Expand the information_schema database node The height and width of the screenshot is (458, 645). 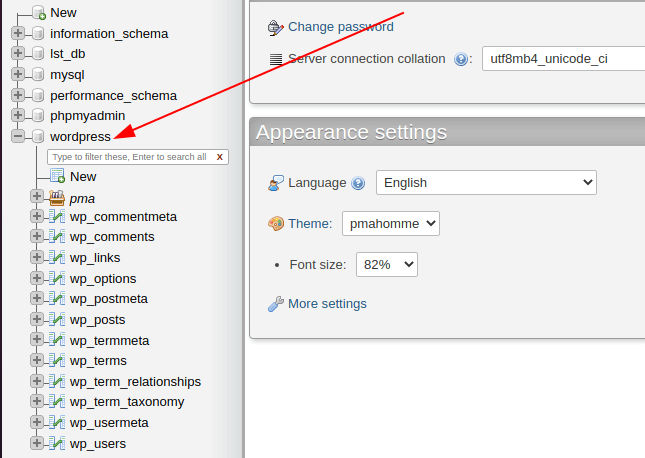18,33
